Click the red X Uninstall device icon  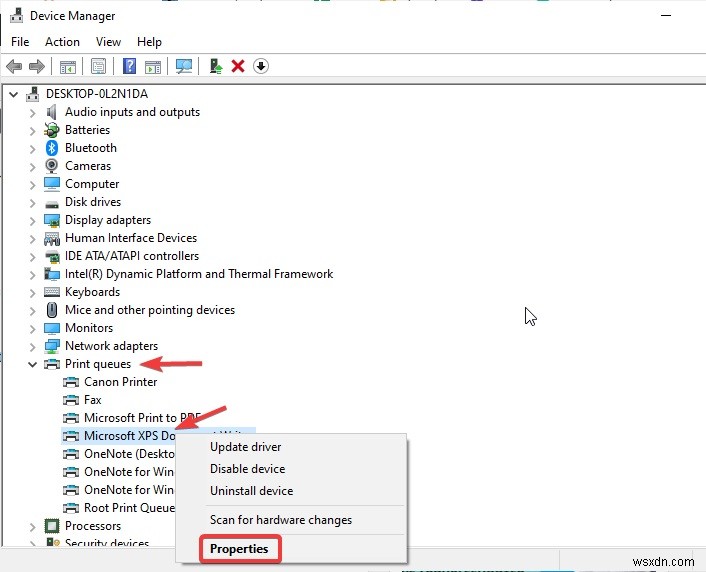pyautogui.click(x=238, y=67)
